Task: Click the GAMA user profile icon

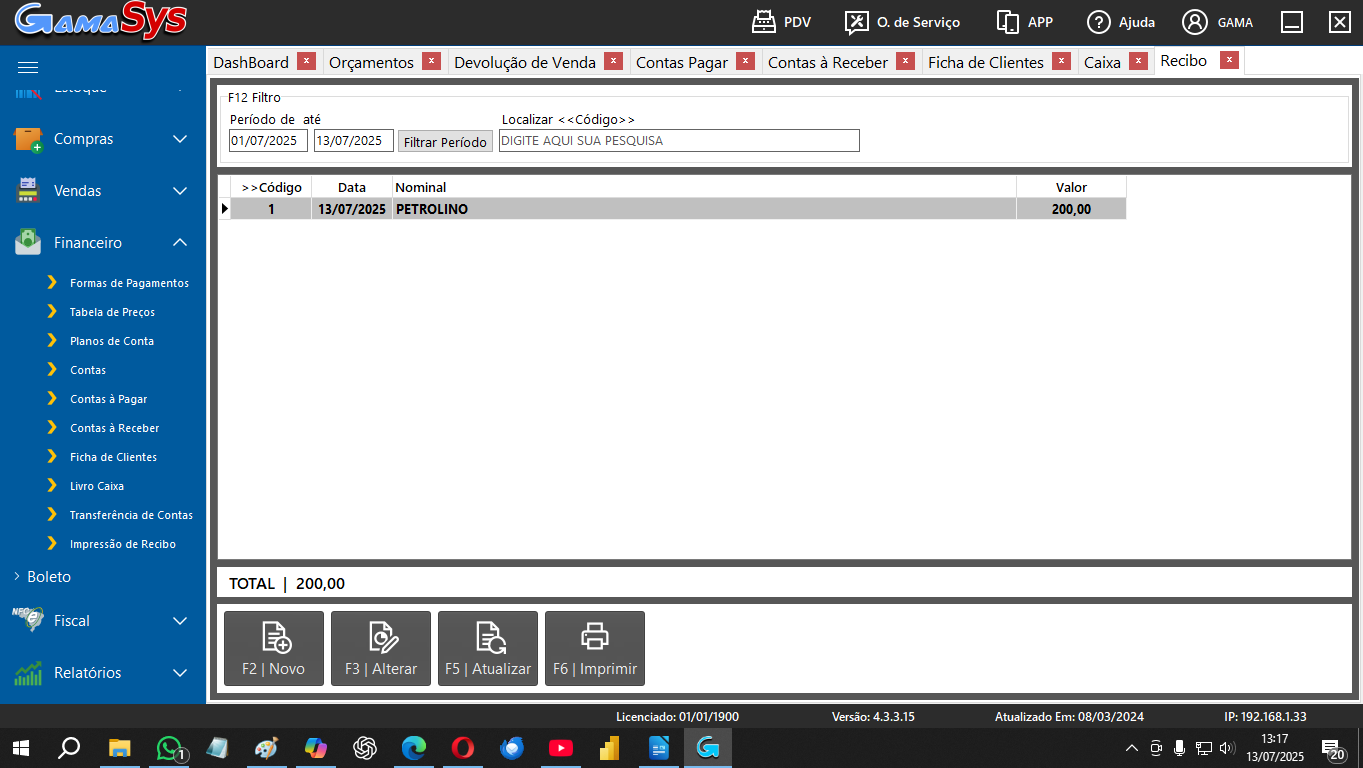Action: pyautogui.click(x=1194, y=22)
